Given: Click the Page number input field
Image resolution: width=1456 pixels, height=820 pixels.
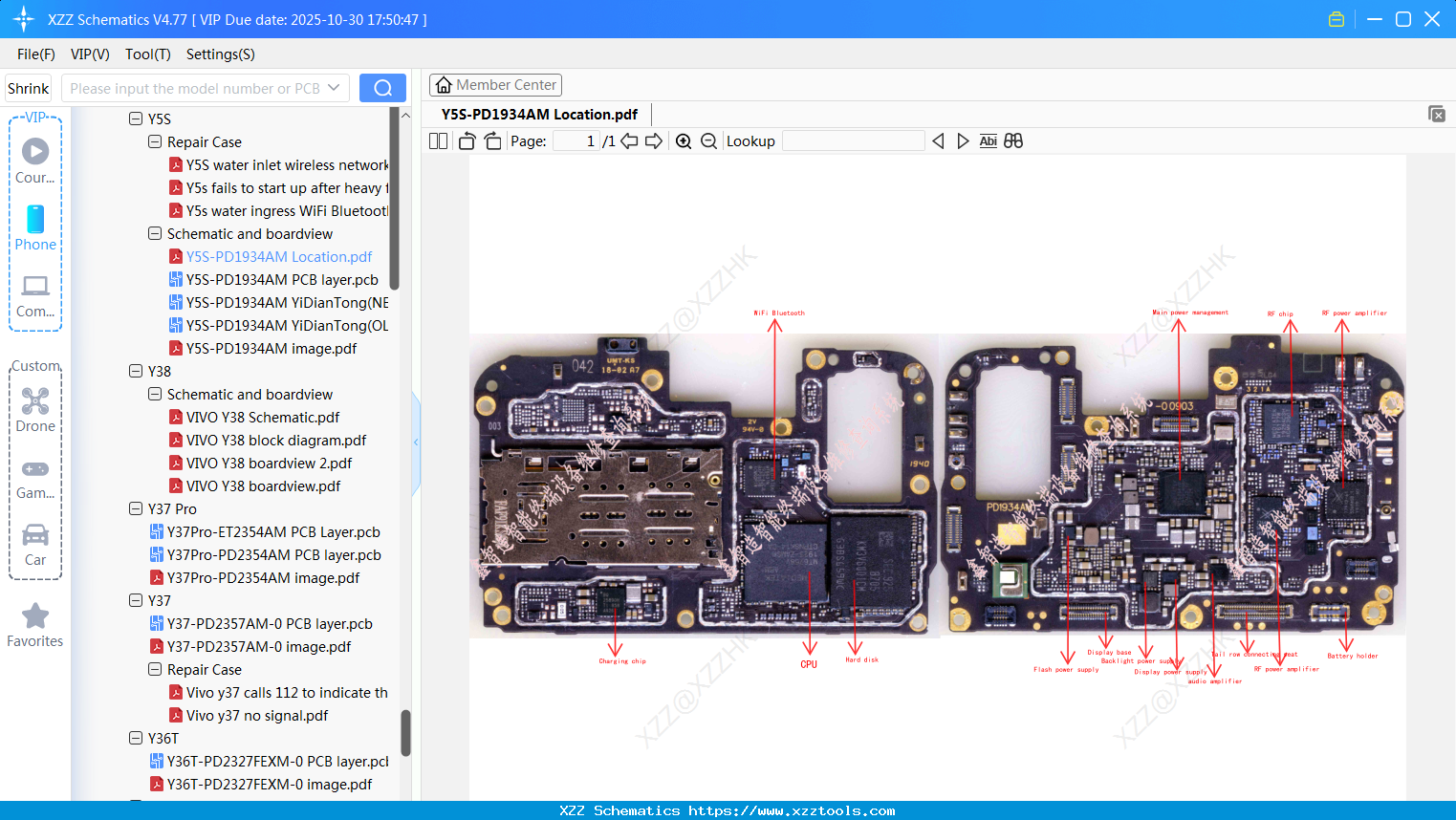Looking at the screenshot, I should click(x=574, y=140).
